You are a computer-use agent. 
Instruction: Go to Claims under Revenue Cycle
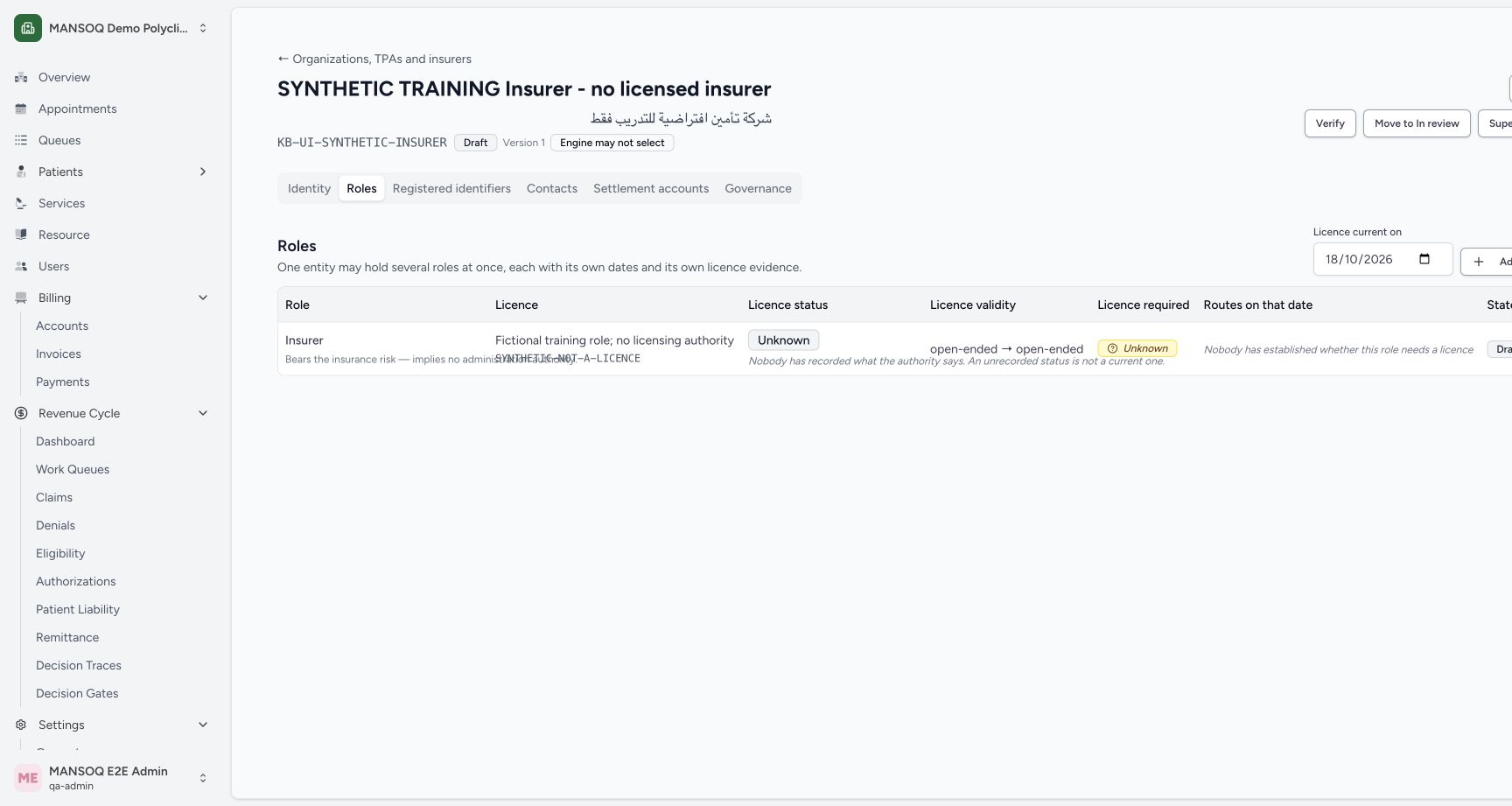[x=54, y=498]
